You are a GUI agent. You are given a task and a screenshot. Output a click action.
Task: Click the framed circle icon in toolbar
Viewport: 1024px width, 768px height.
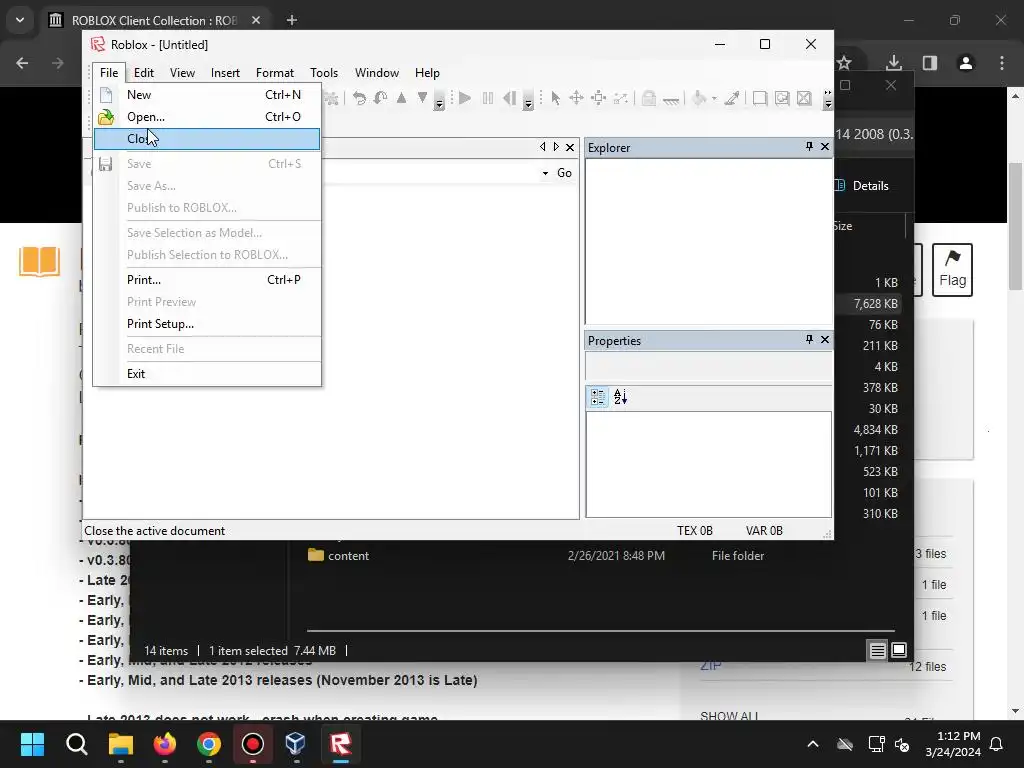coord(782,99)
